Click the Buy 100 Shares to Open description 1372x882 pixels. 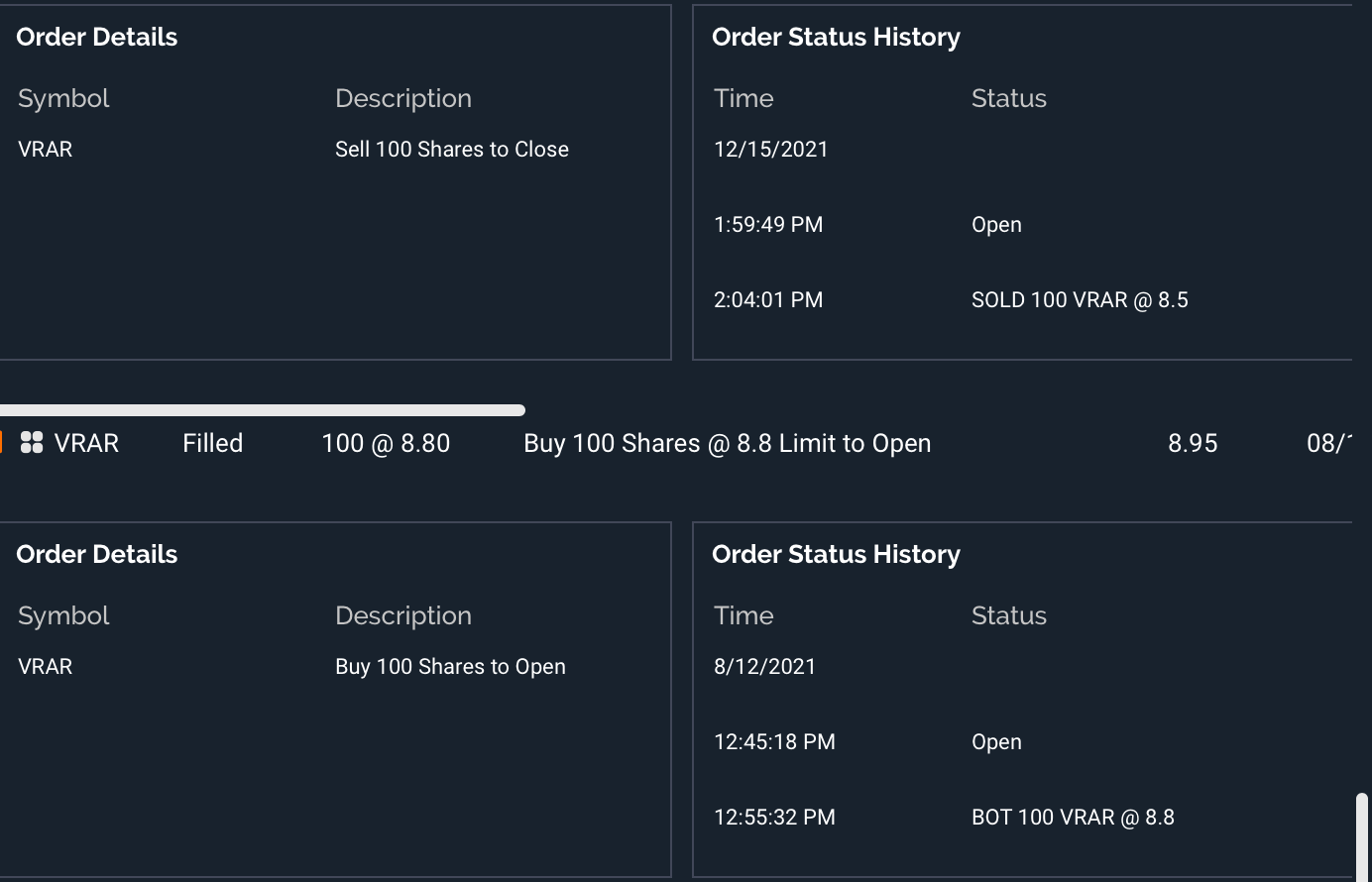tap(450, 667)
